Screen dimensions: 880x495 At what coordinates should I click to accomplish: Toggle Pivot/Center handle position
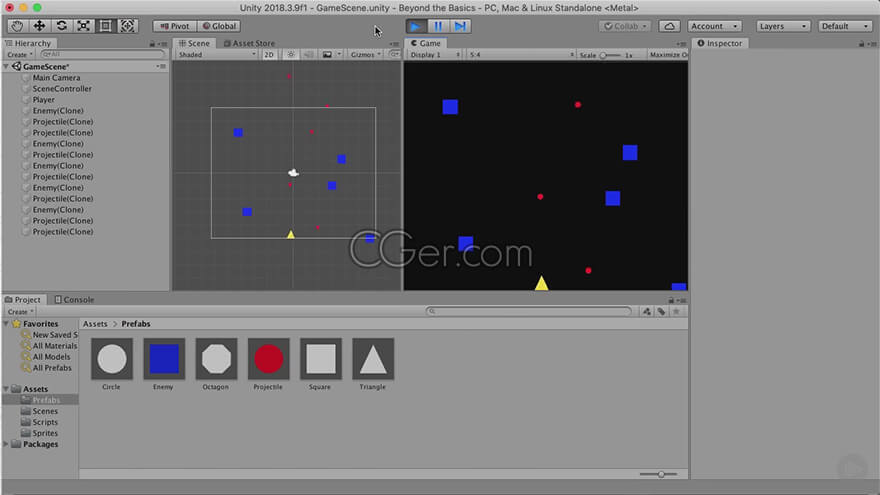coord(175,26)
